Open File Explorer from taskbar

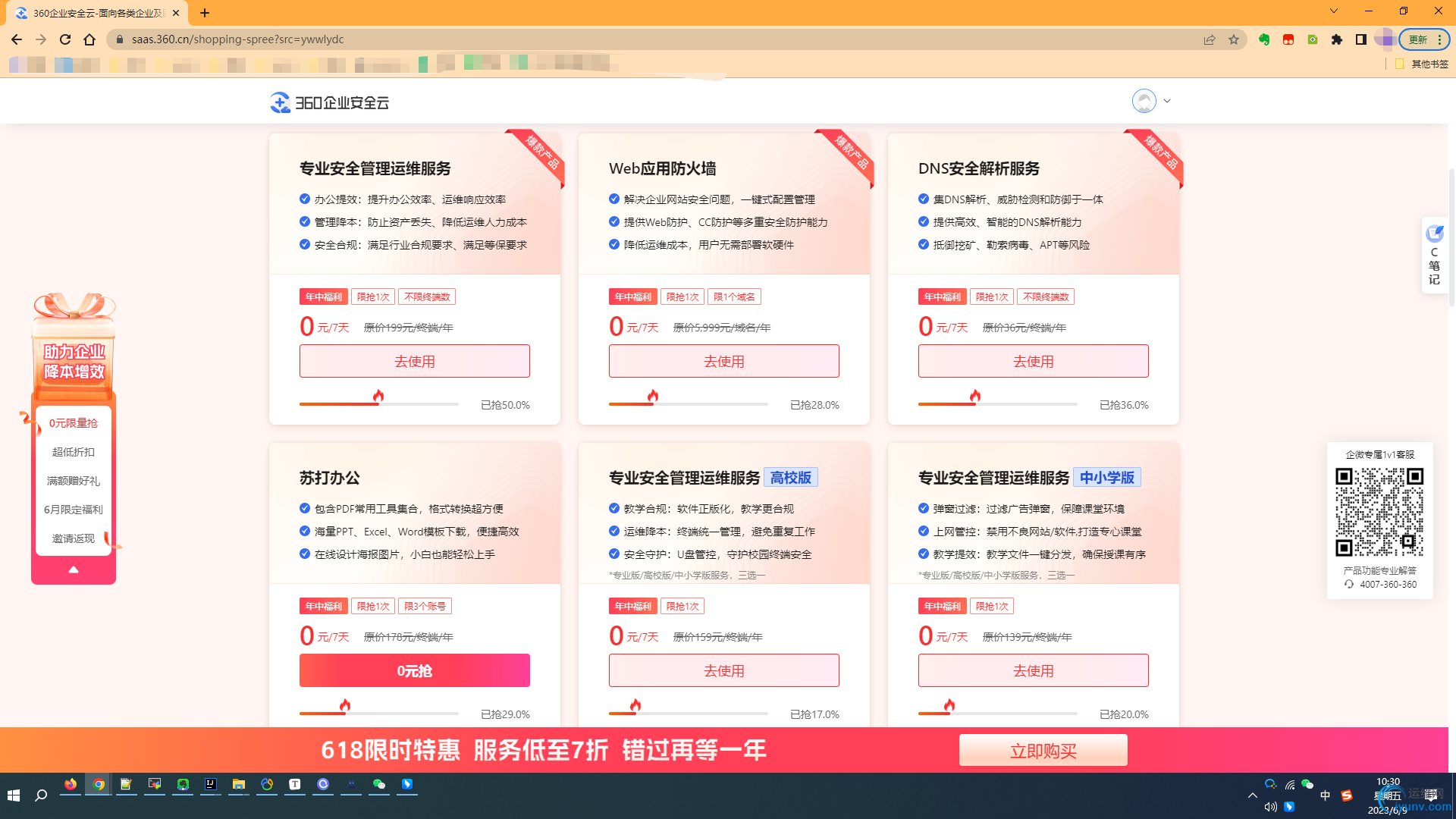239,785
